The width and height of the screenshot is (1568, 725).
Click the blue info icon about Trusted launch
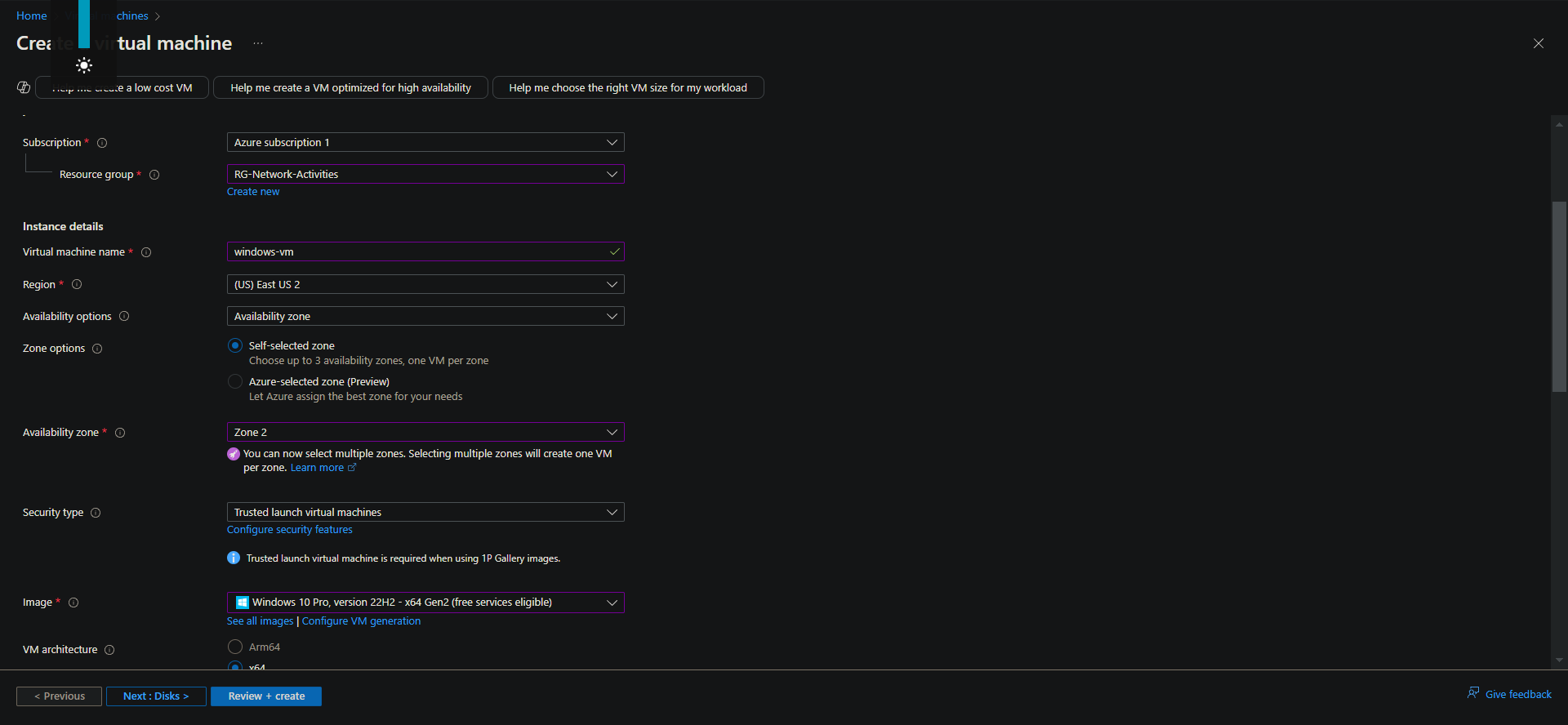[x=234, y=558]
